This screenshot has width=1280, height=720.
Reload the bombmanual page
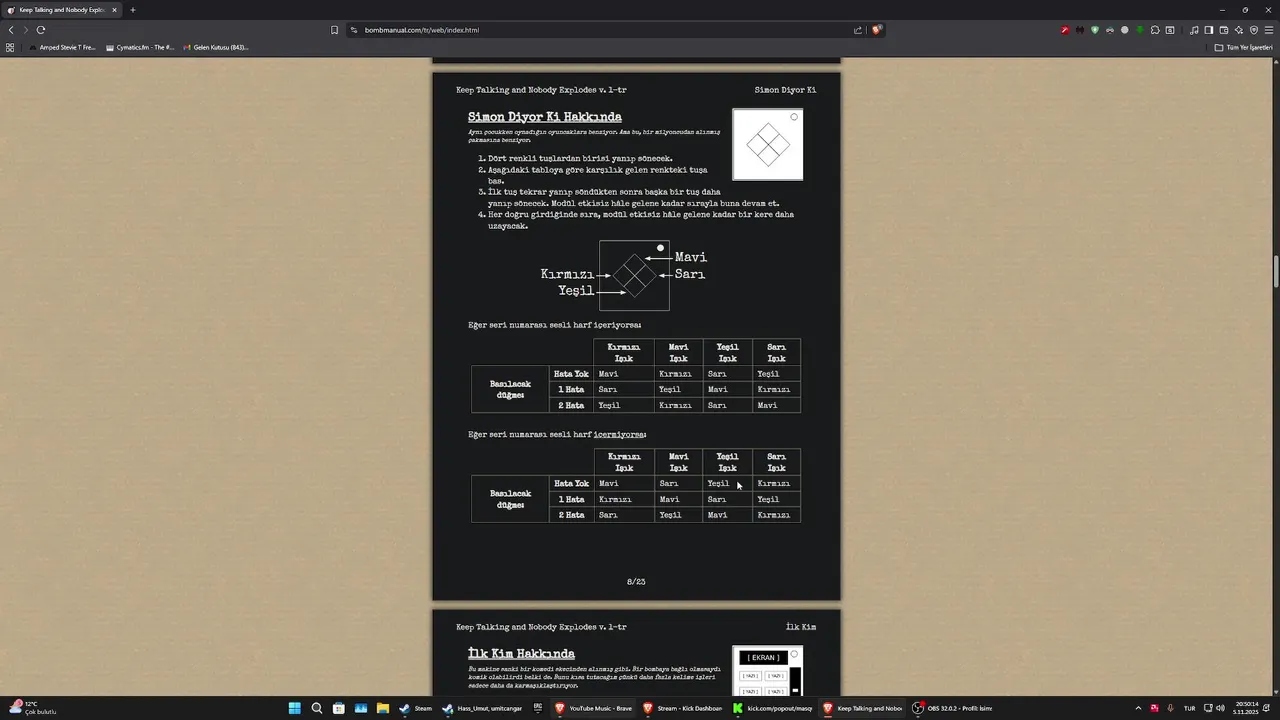[41, 30]
